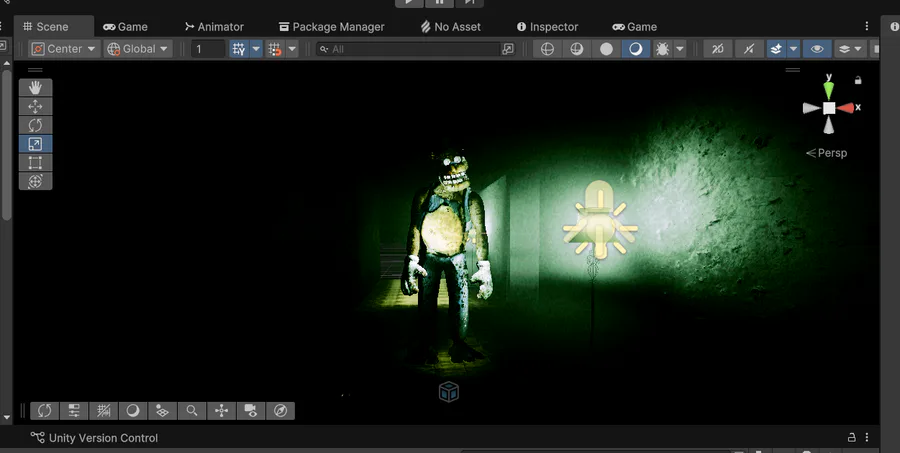Viewport: 900px width, 453px height.
Task: Switch to the No Asset tab
Action: coord(451,26)
